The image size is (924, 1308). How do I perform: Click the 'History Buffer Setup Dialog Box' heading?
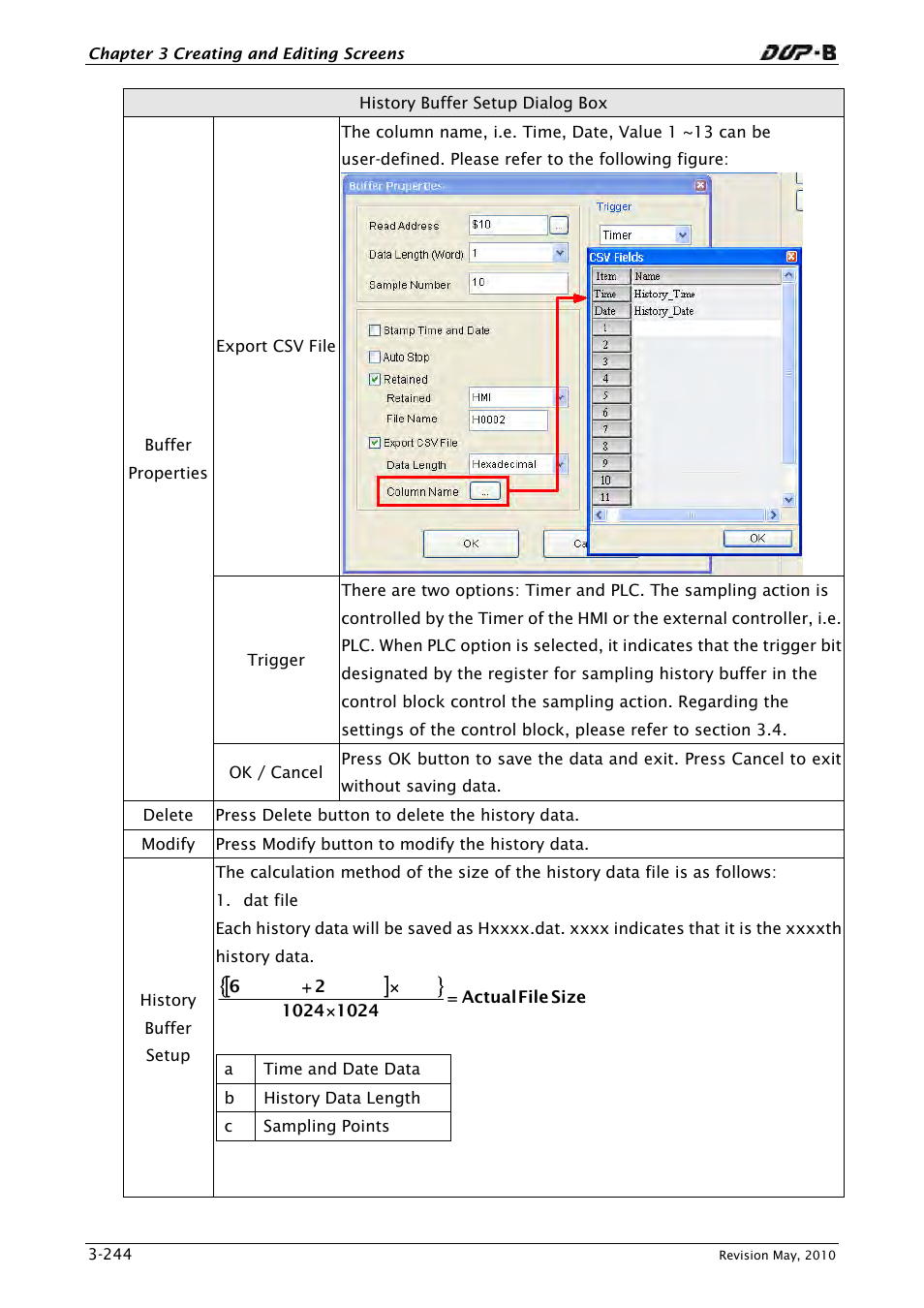pyautogui.click(x=483, y=103)
